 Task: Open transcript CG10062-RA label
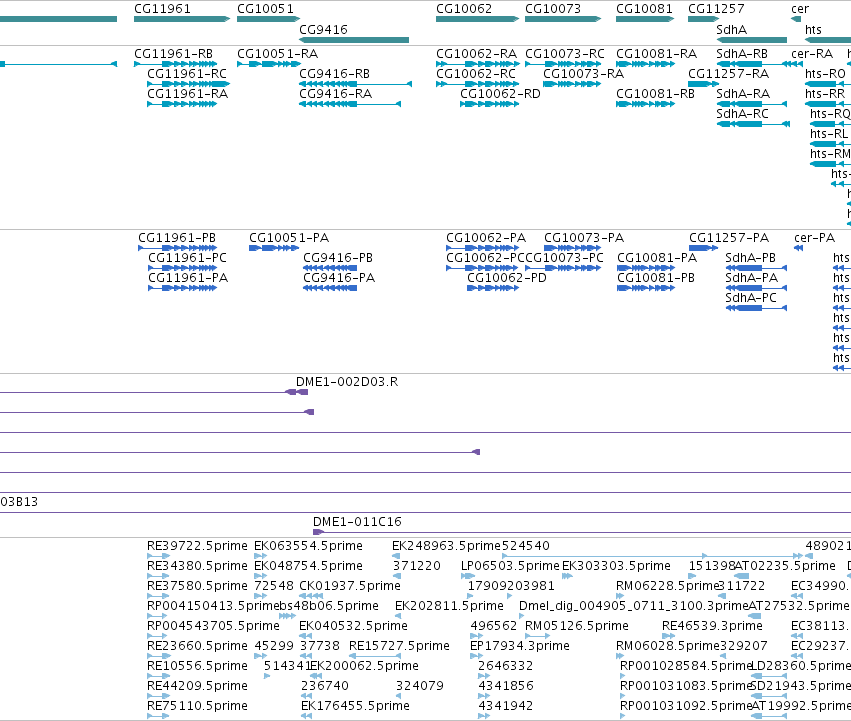(x=477, y=54)
